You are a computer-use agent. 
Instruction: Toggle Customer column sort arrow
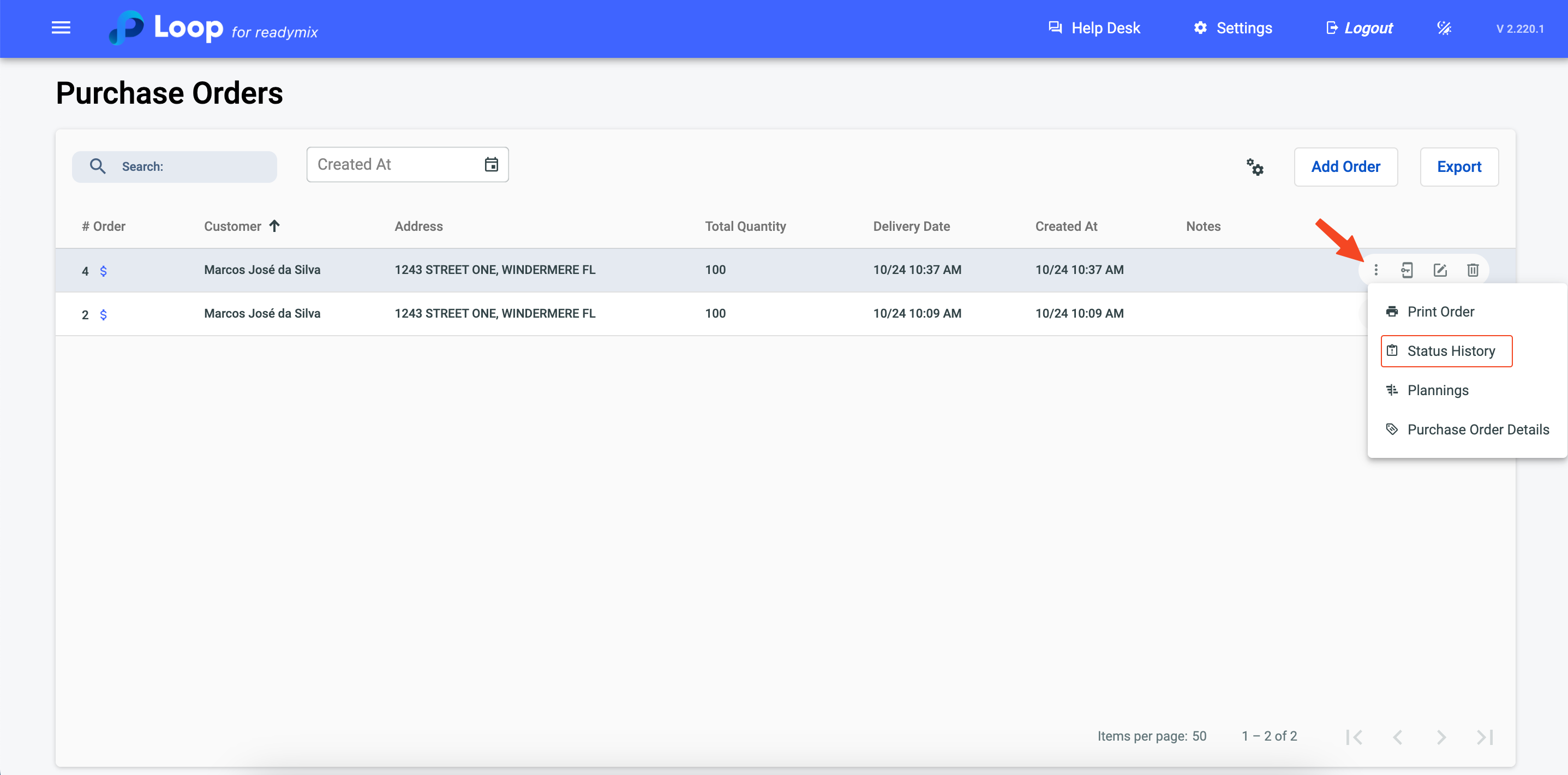[x=274, y=226]
